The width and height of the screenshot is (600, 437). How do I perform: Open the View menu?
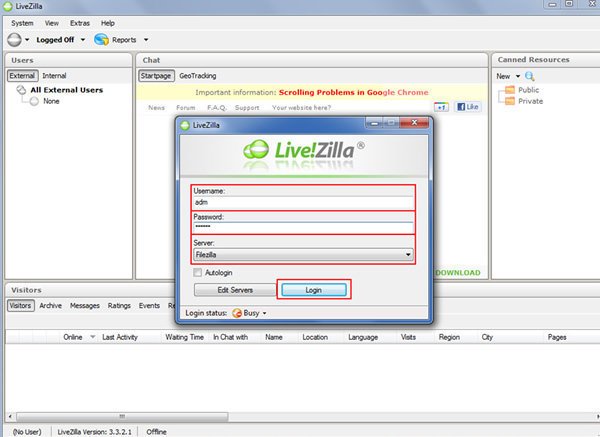[52, 23]
